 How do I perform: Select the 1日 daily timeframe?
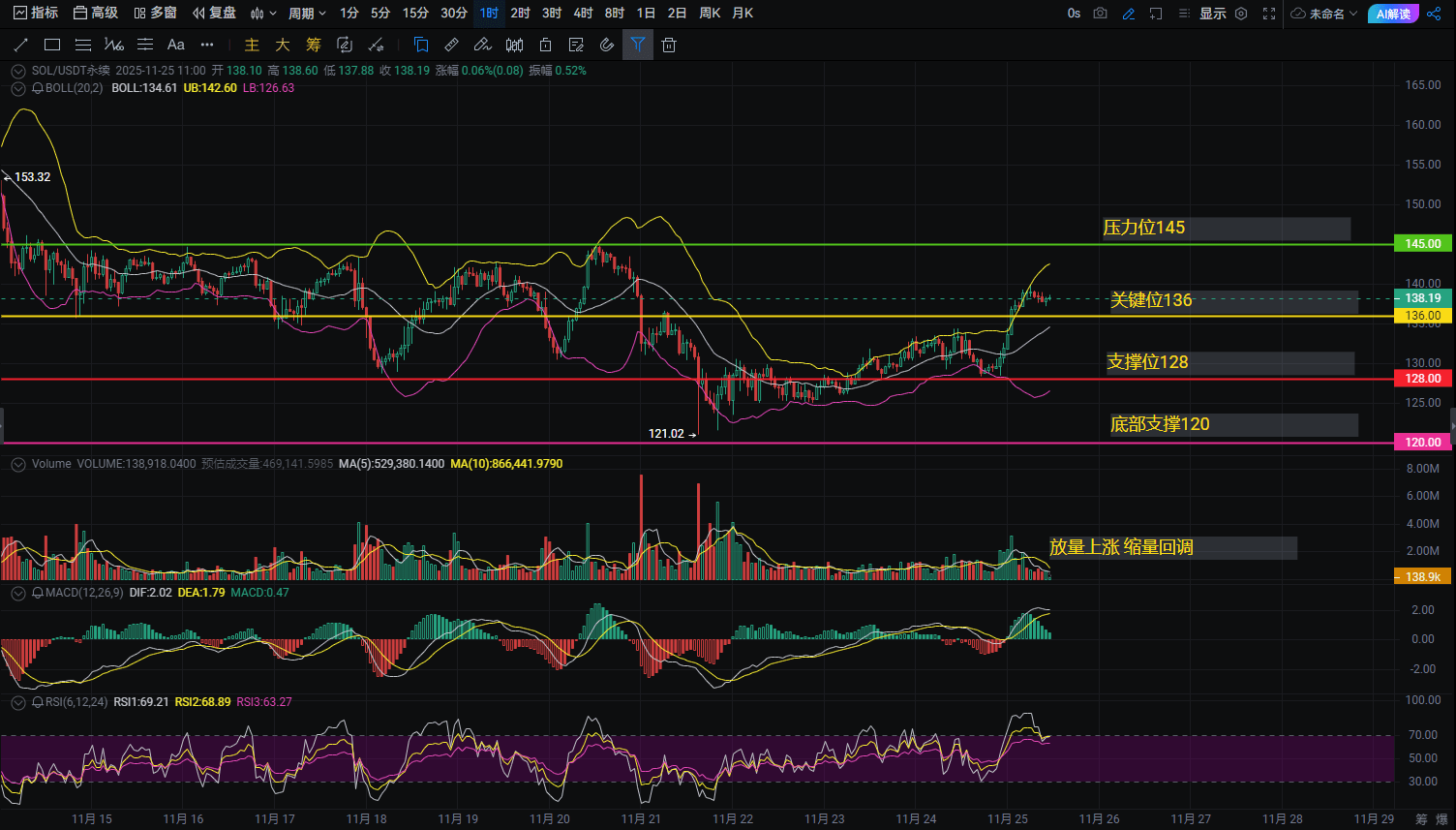click(646, 14)
